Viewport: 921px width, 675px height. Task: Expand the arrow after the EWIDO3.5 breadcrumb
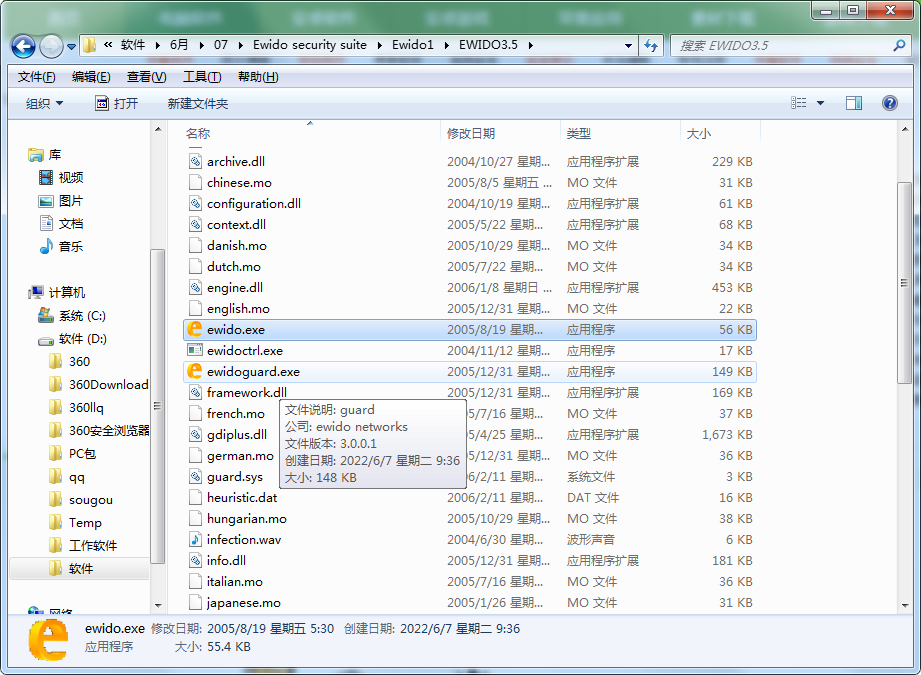(x=530, y=45)
